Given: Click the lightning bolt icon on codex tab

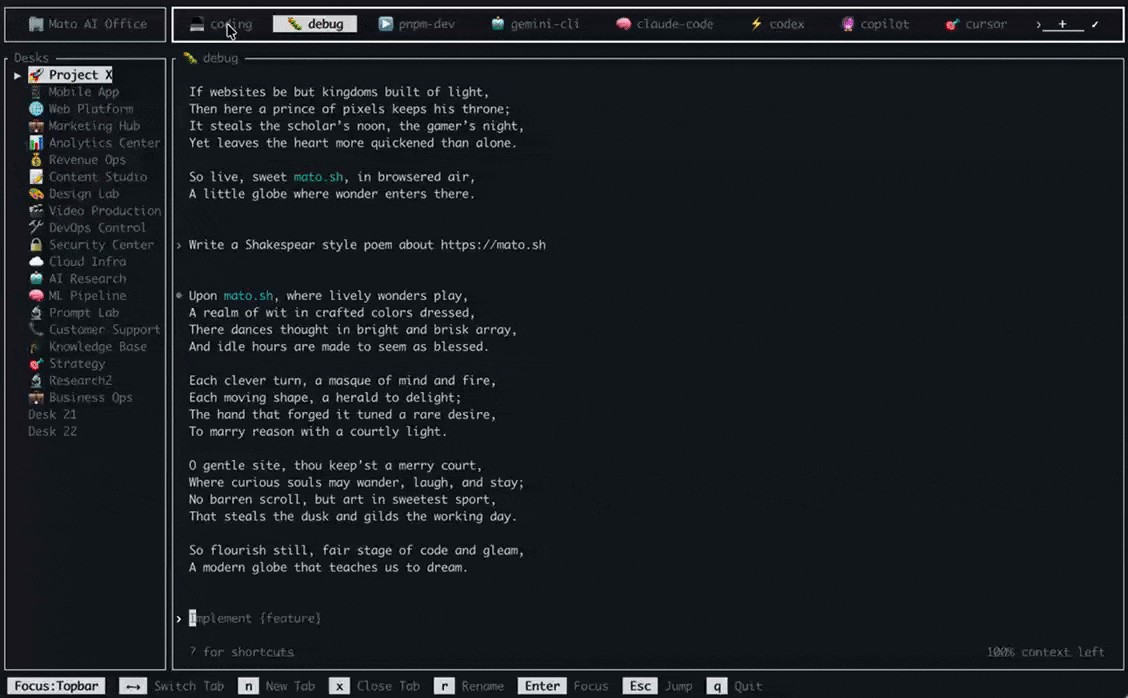Looking at the screenshot, I should pyautogui.click(x=756, y=24).
